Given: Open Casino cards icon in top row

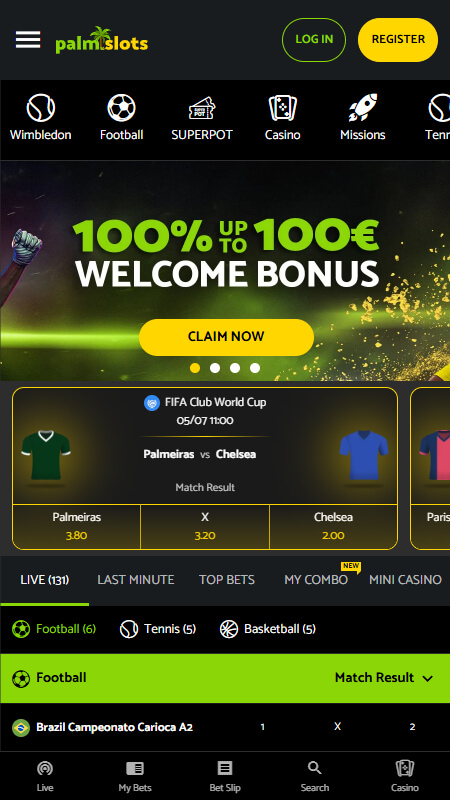Looking at the screenshot, I should (x=283, y=108).
